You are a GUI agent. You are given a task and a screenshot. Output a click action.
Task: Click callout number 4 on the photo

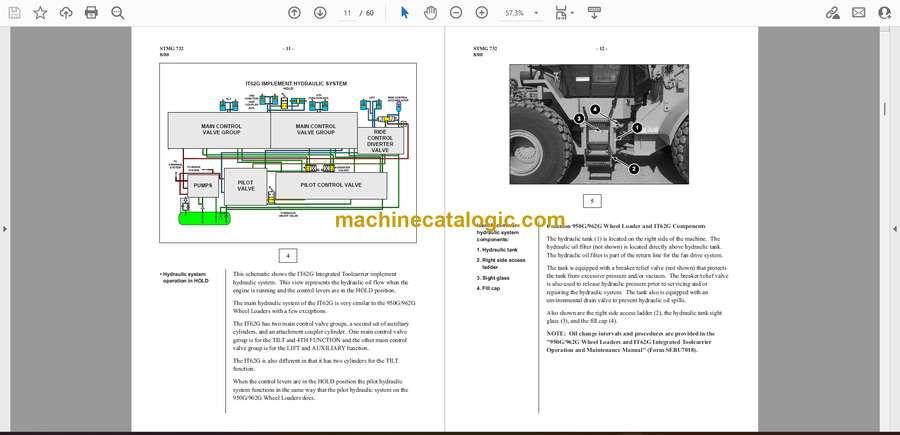(595, 108)
